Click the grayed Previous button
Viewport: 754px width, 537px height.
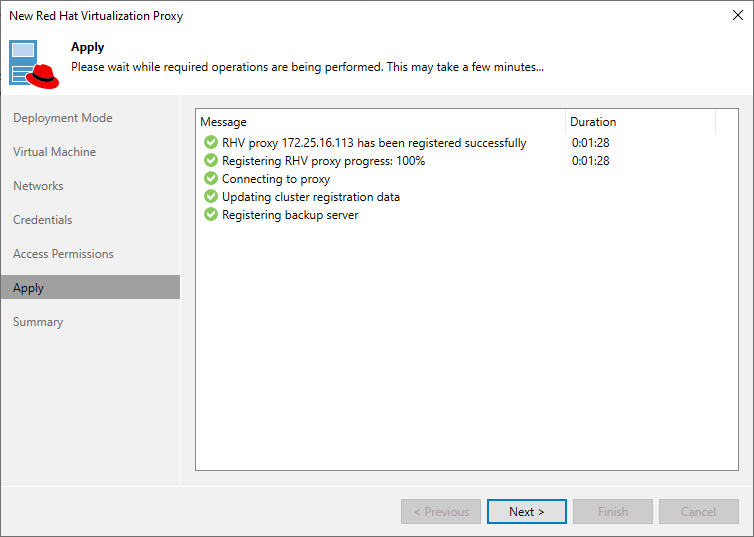tap(441, 512)
